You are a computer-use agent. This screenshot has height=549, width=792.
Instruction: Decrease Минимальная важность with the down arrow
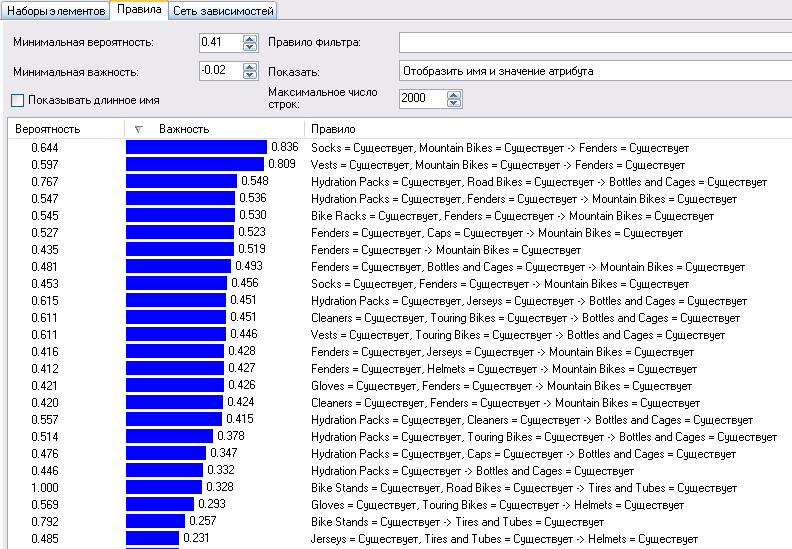click(x=250, y=75)
